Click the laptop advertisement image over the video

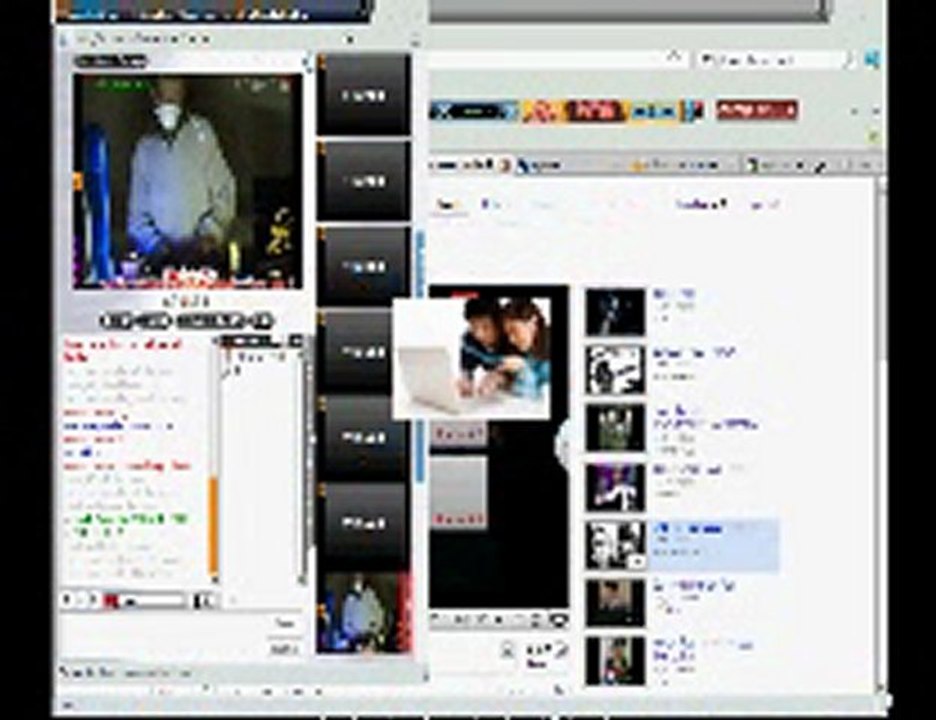472,358
